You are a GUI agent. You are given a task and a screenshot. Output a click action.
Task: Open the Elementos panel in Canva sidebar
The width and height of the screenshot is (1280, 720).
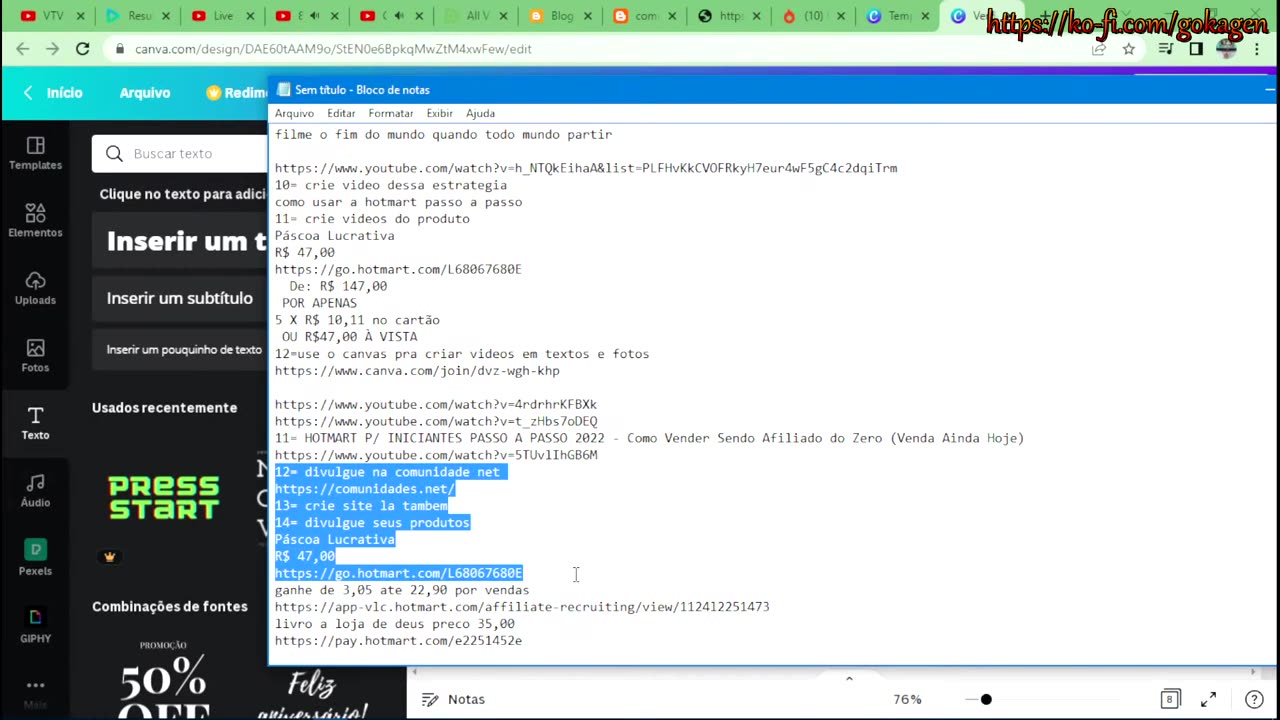click(35, 220)
